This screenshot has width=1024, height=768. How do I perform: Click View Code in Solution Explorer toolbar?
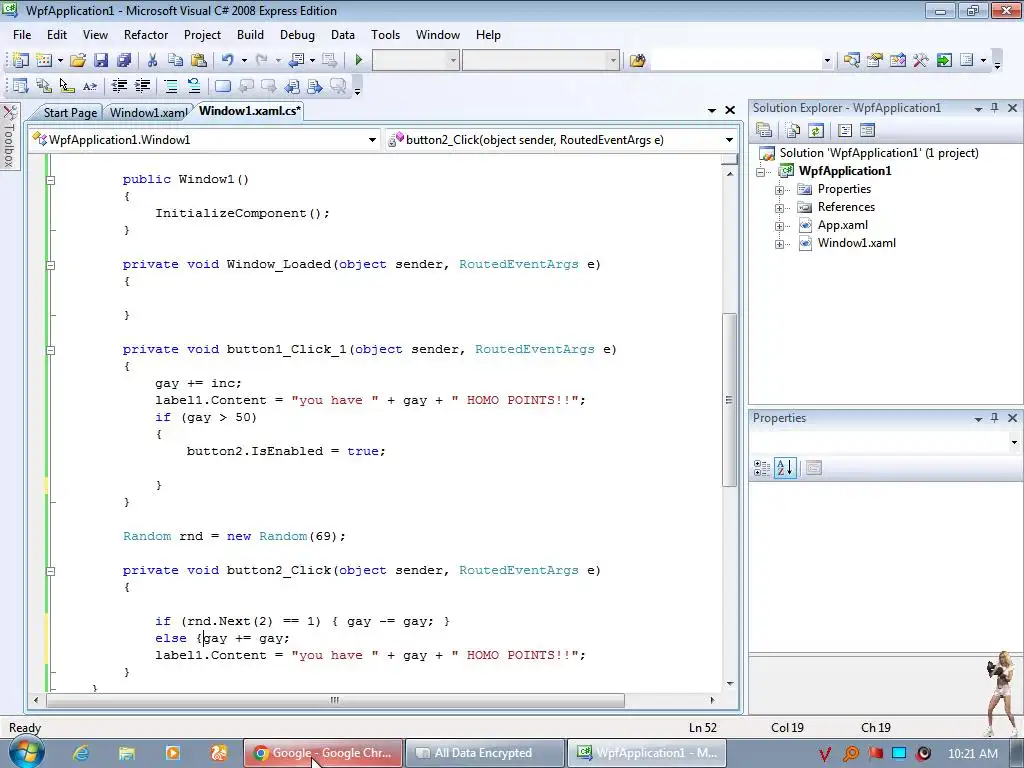point(844,131)
